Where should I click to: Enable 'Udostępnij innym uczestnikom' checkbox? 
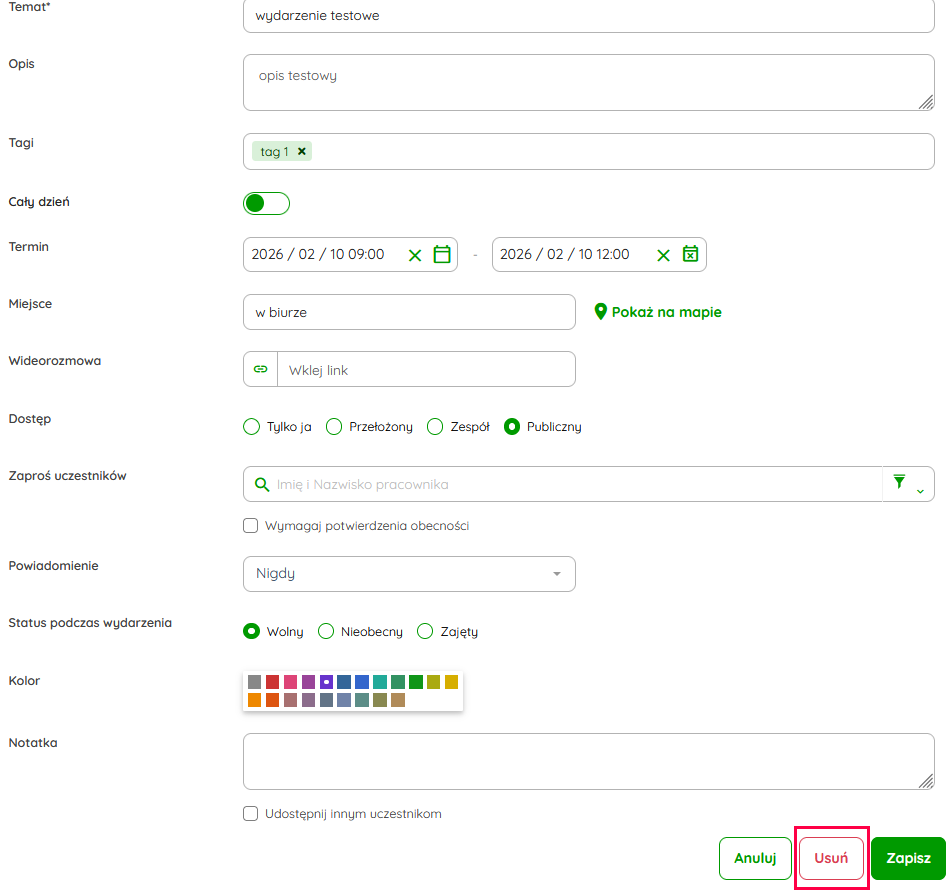coord(251,814)
